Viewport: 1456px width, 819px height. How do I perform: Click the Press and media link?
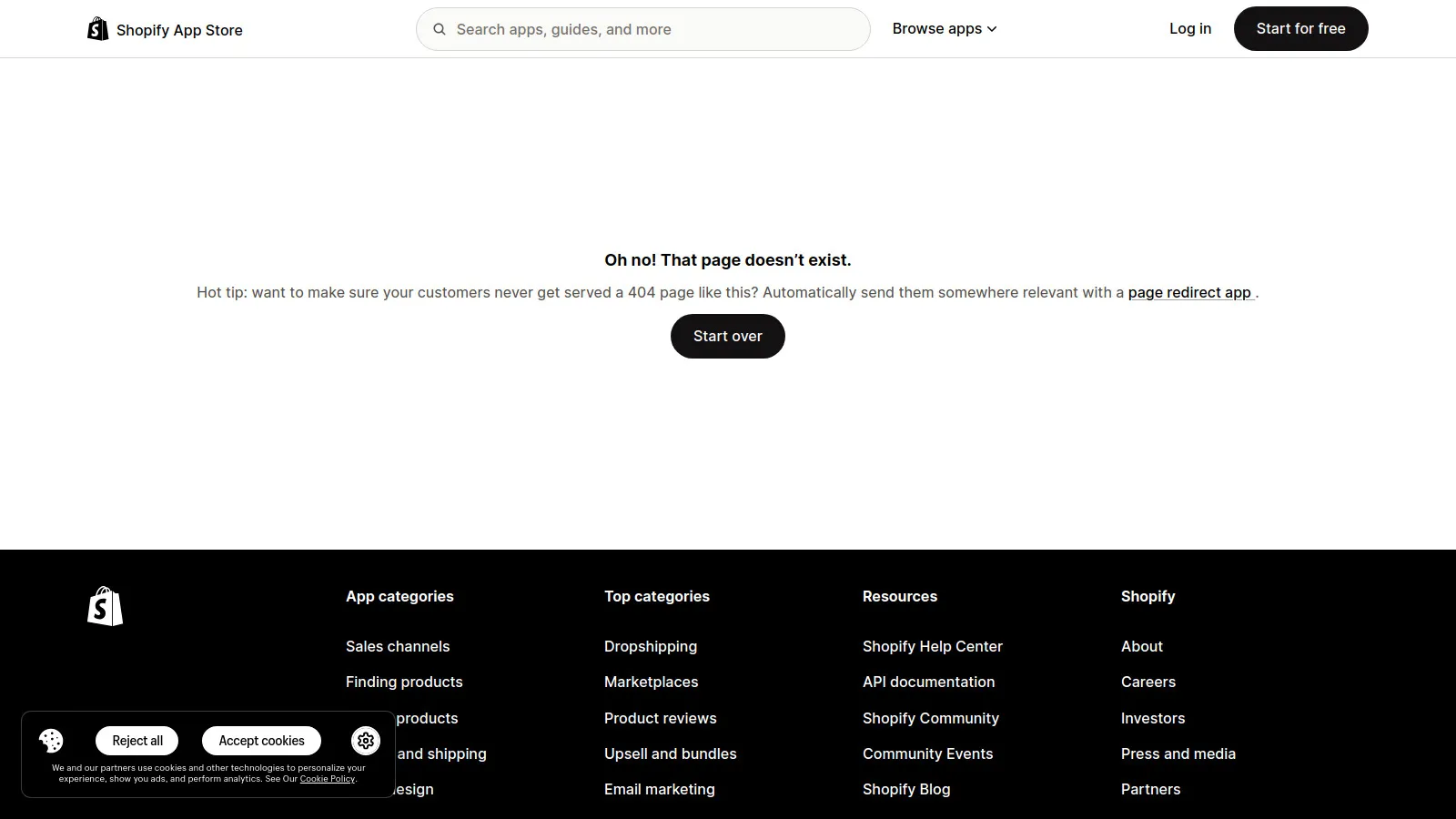coord(1178,753)
